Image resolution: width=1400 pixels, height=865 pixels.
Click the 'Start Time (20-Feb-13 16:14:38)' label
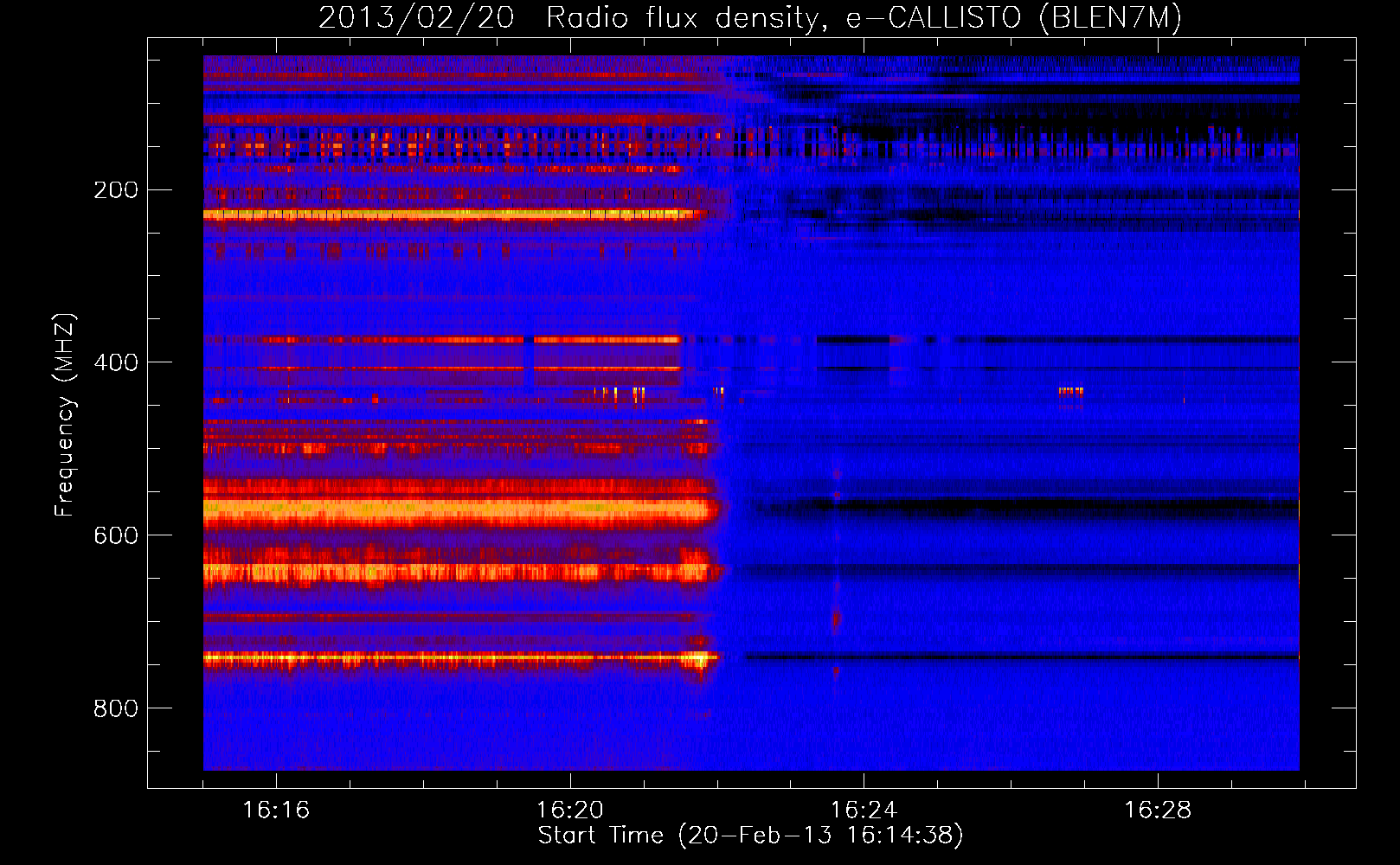[750, 836]
